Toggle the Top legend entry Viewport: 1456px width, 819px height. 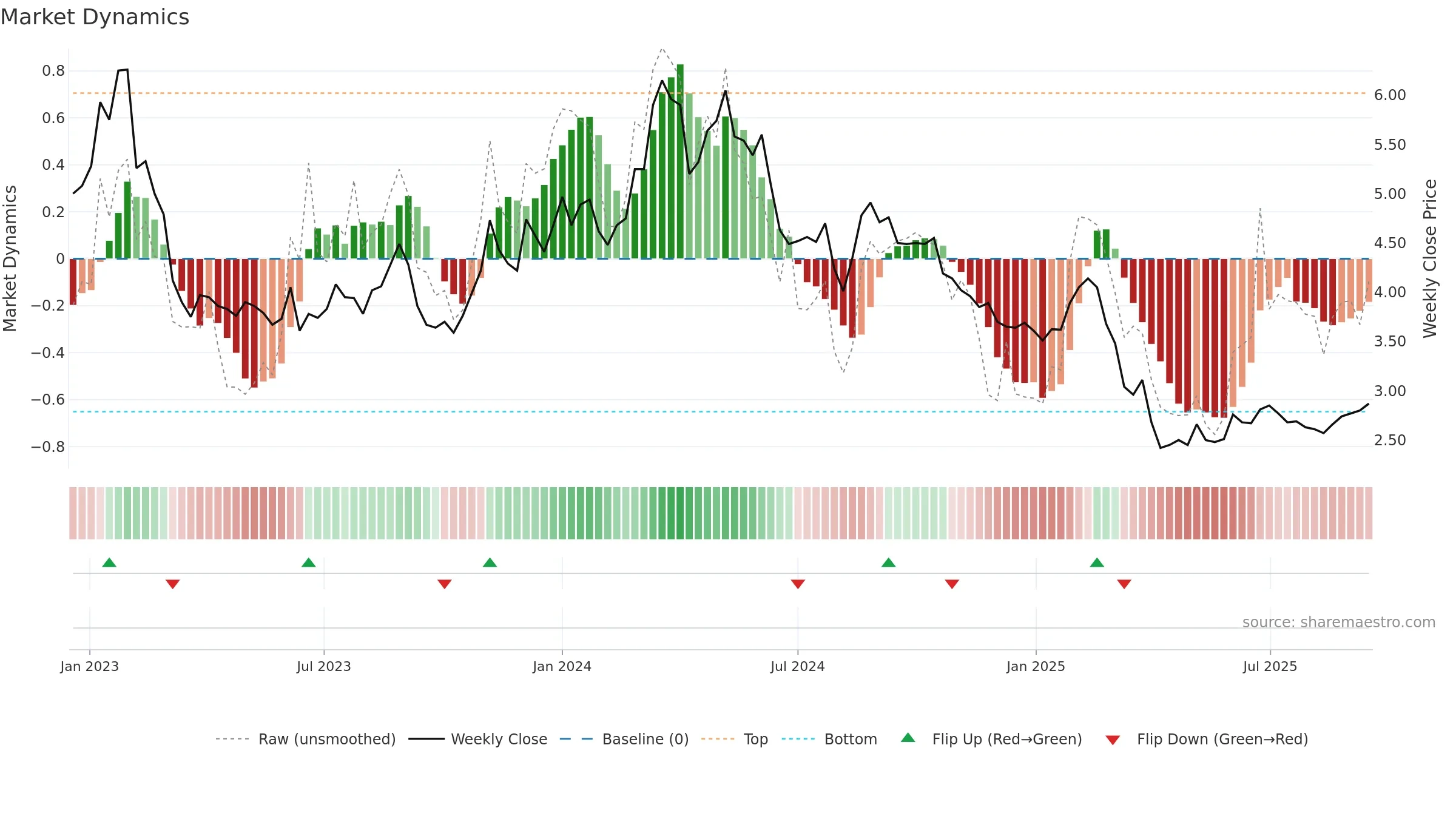click(x=735, y=739)
